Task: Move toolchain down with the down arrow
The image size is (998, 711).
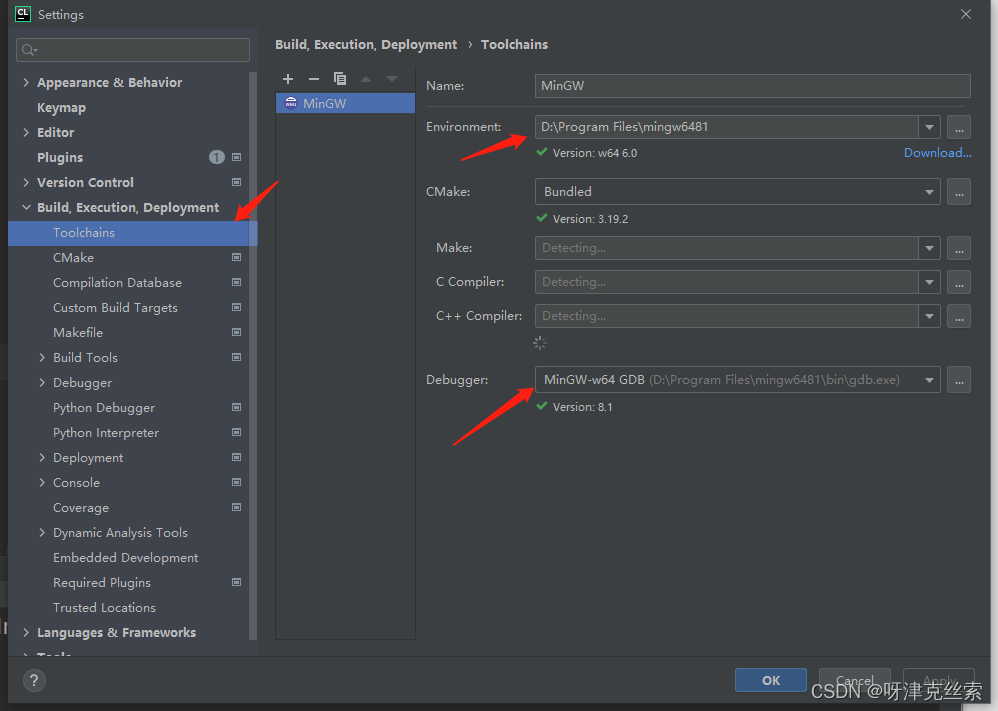Action: 391,79
